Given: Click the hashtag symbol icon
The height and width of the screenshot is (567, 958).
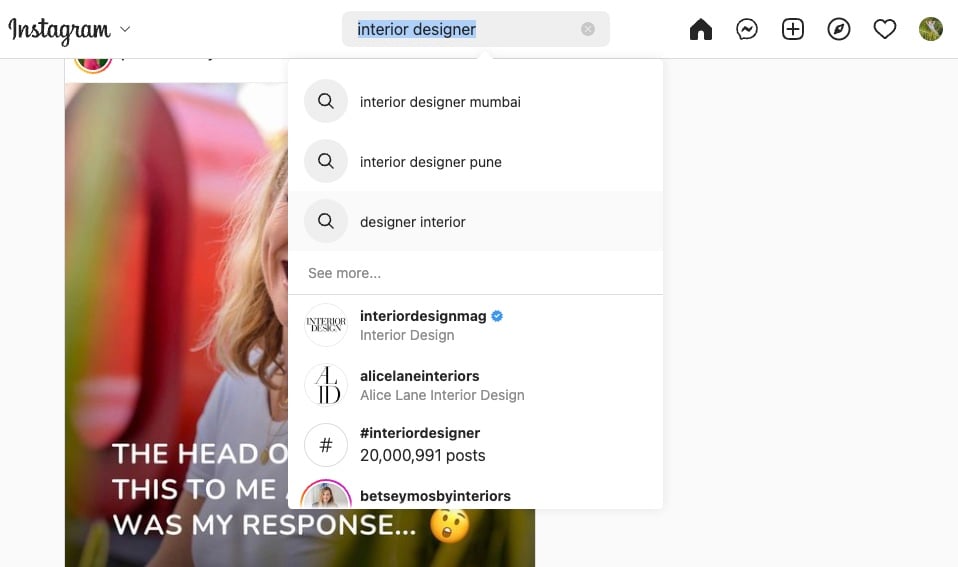Looking at the screenshot, I should pyautogui.click(x=326, y=445).
